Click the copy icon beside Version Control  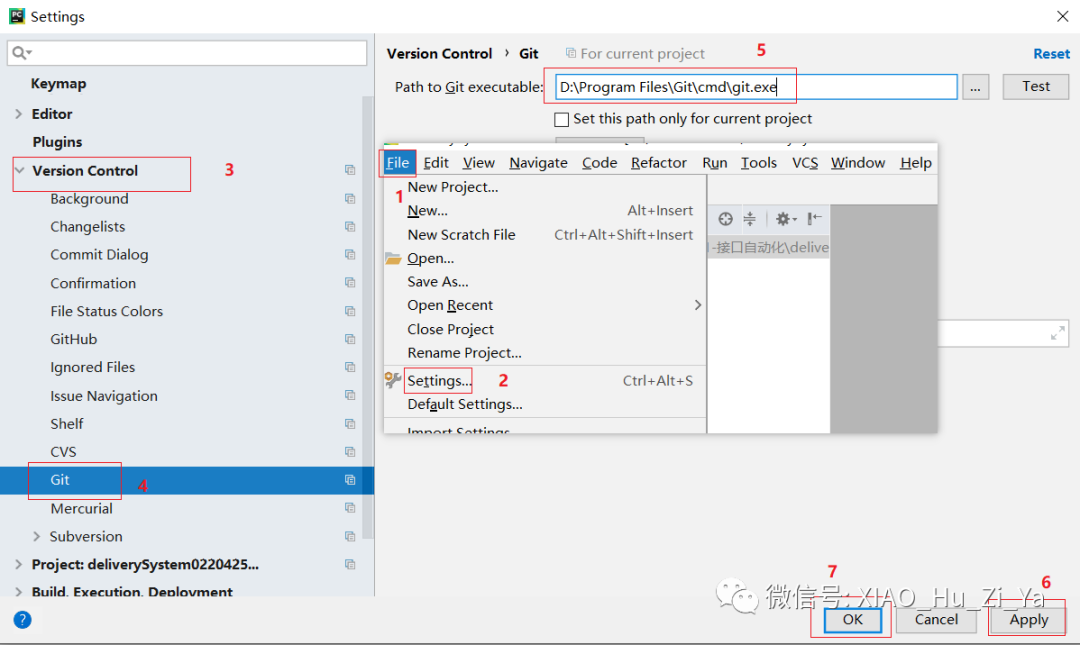click(x=350, y=170)
